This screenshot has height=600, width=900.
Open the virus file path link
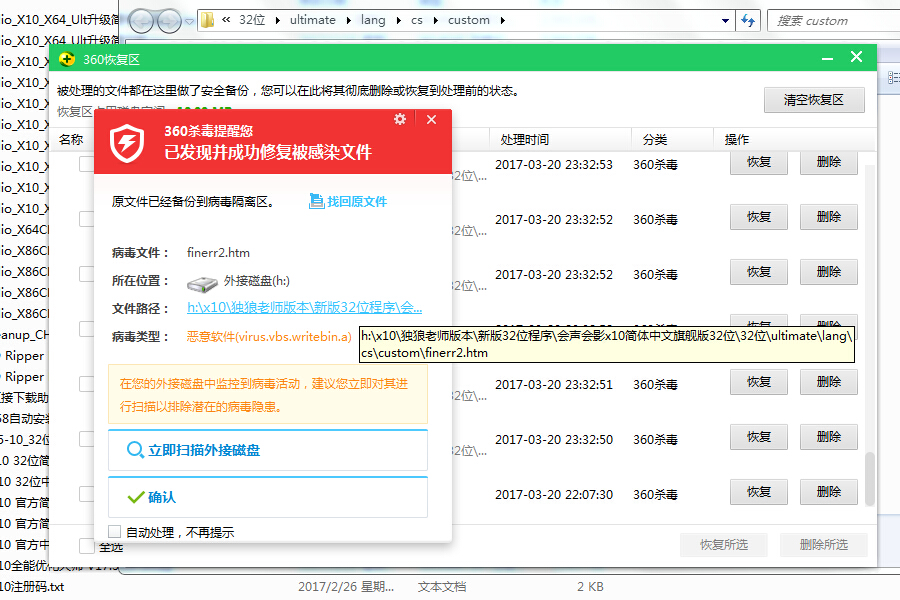point(304,308)
